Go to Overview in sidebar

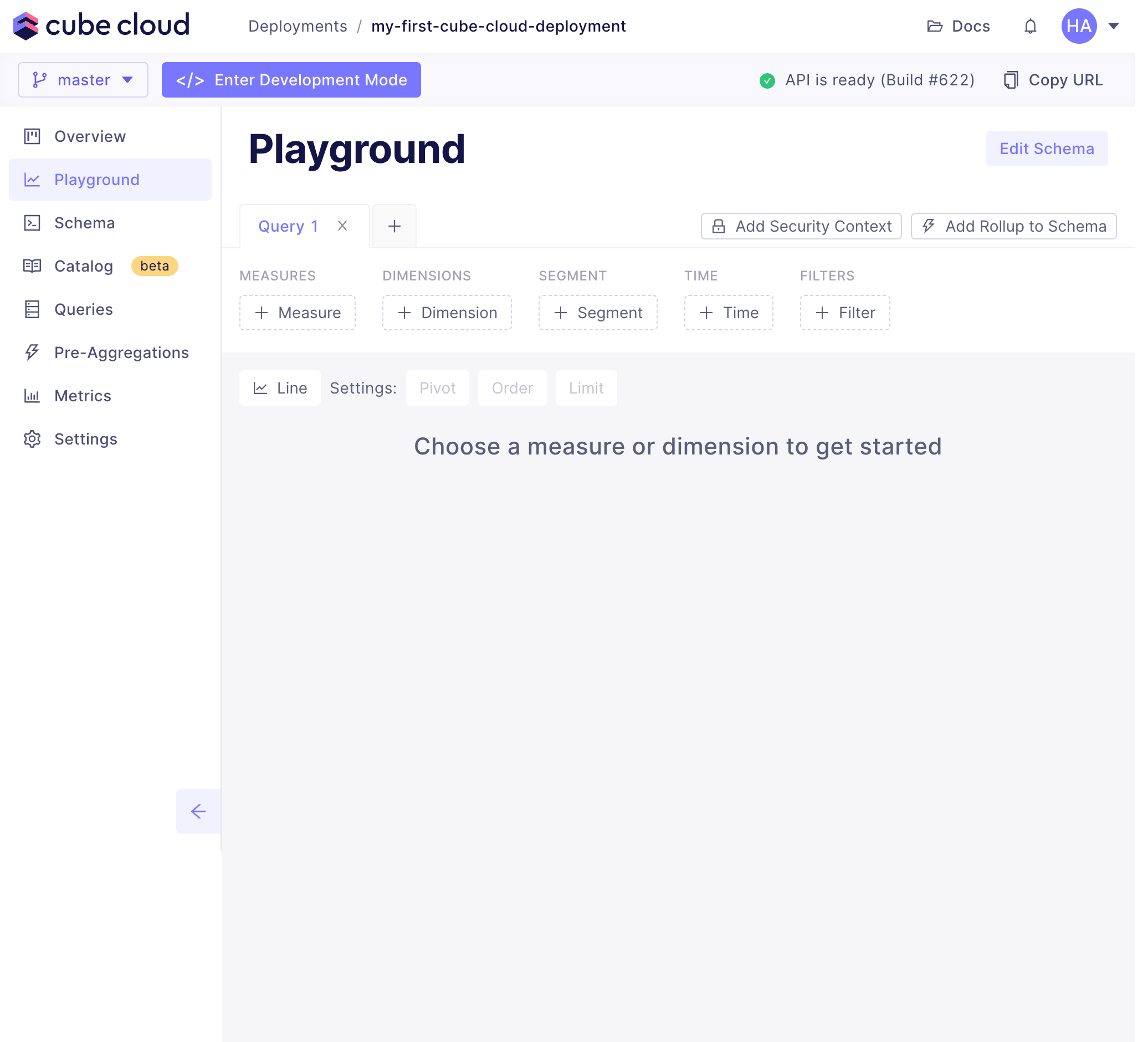111,138
